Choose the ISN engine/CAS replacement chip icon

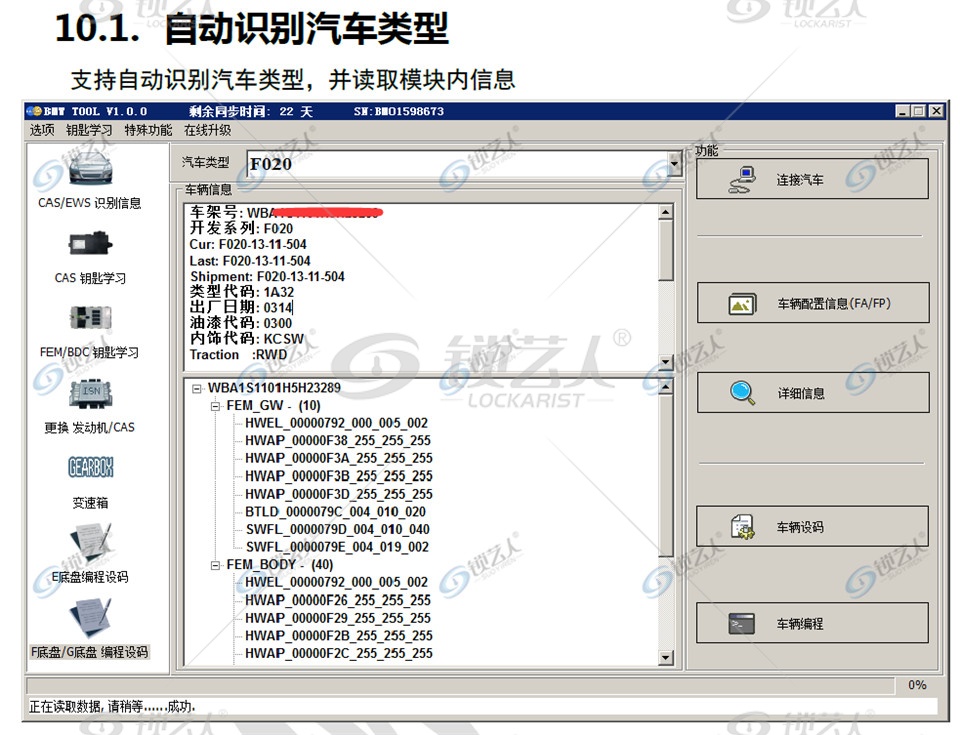point(91,394)
